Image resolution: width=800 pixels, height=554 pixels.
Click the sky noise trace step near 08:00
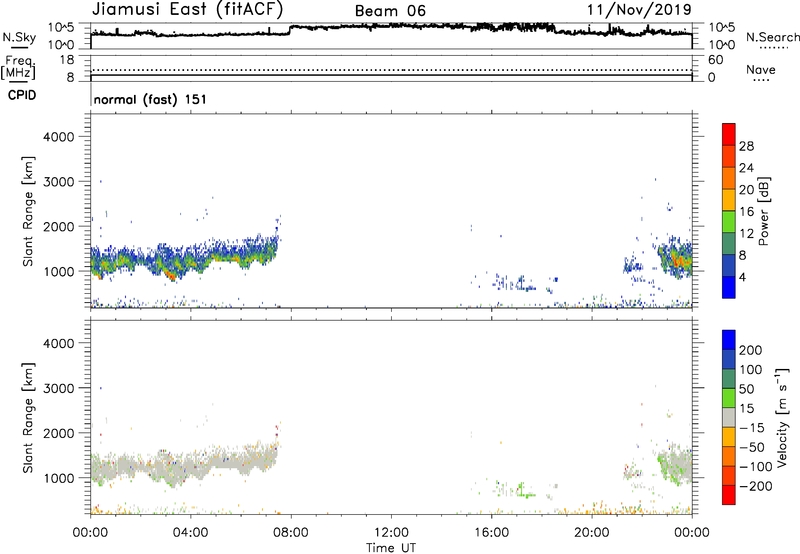pos(290,30)
